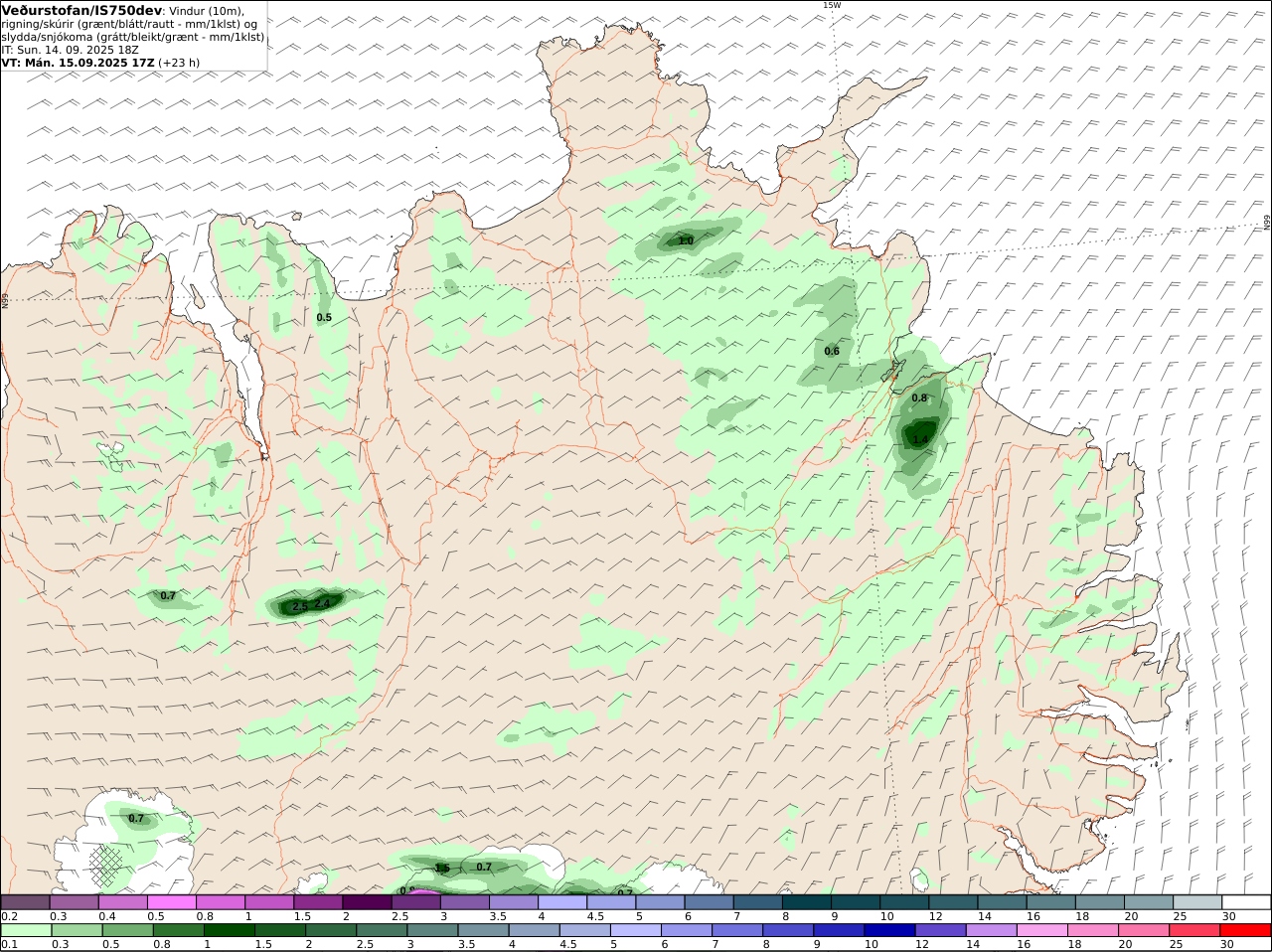Click lower legend swatch between 1 and 1.5
1272x952 pixels.
(x=229, y=930)
